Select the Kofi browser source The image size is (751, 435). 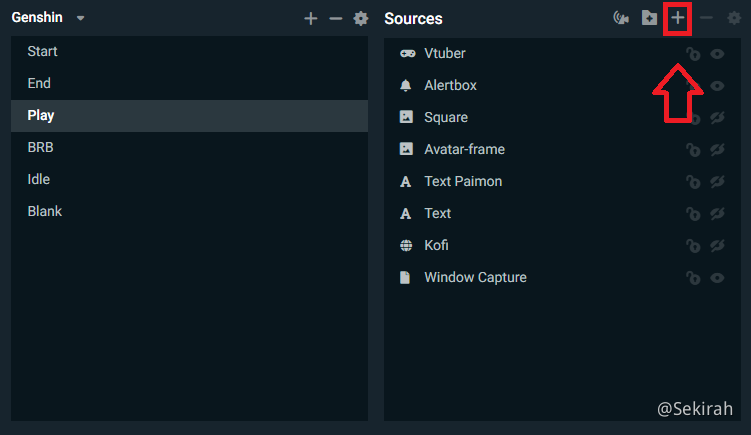pyautogui.click(x=437, y=245)
